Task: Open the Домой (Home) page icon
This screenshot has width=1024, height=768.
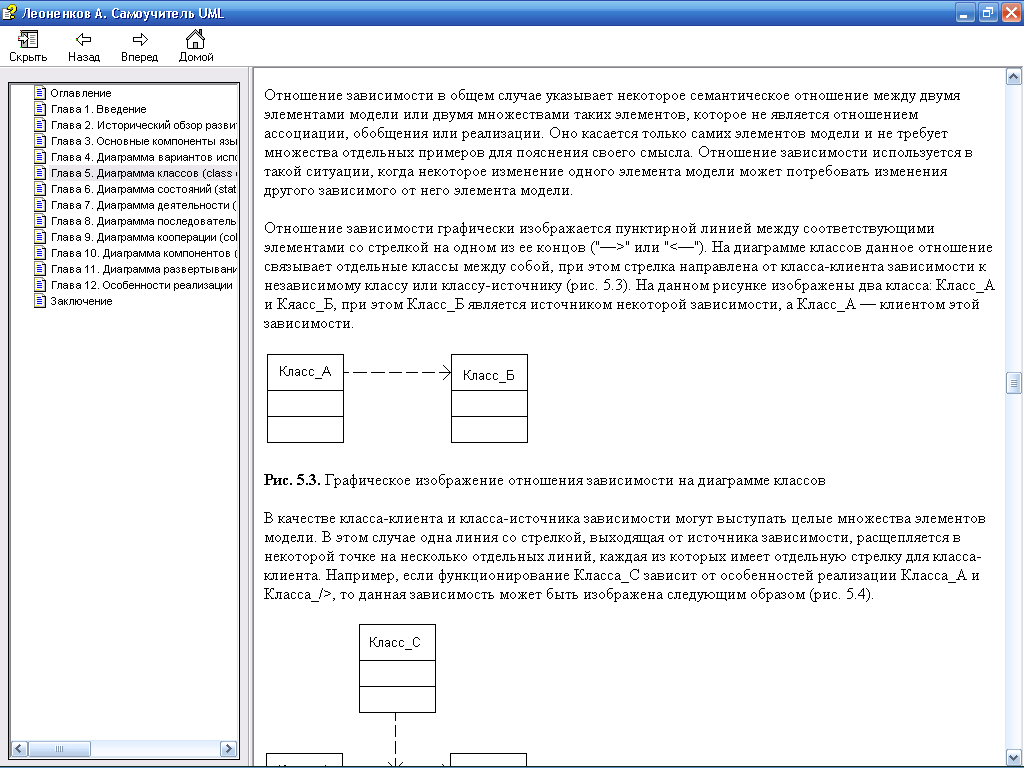Action: (x=195, y=39)
